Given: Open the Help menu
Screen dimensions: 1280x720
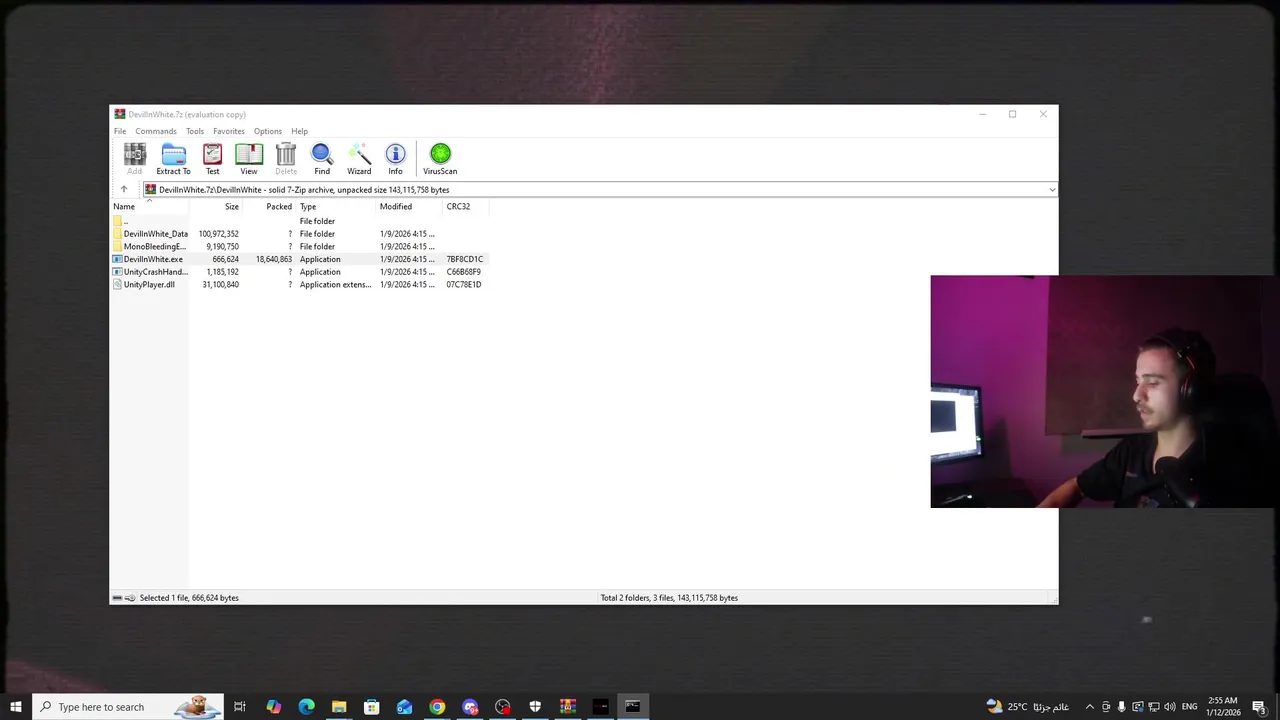Looking at the screenshot, I should coord(300,131).
